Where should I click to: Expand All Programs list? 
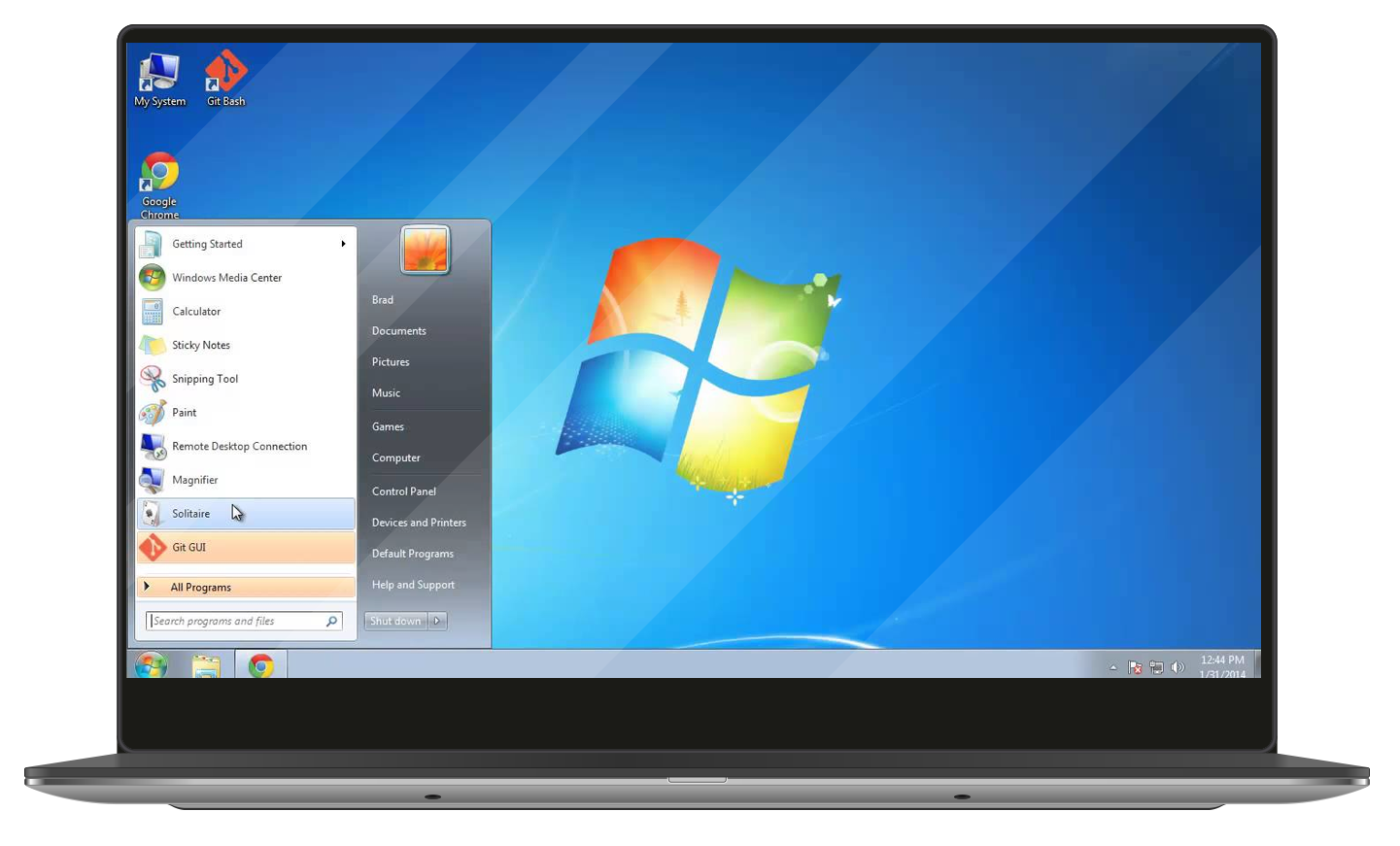(201, 587)
